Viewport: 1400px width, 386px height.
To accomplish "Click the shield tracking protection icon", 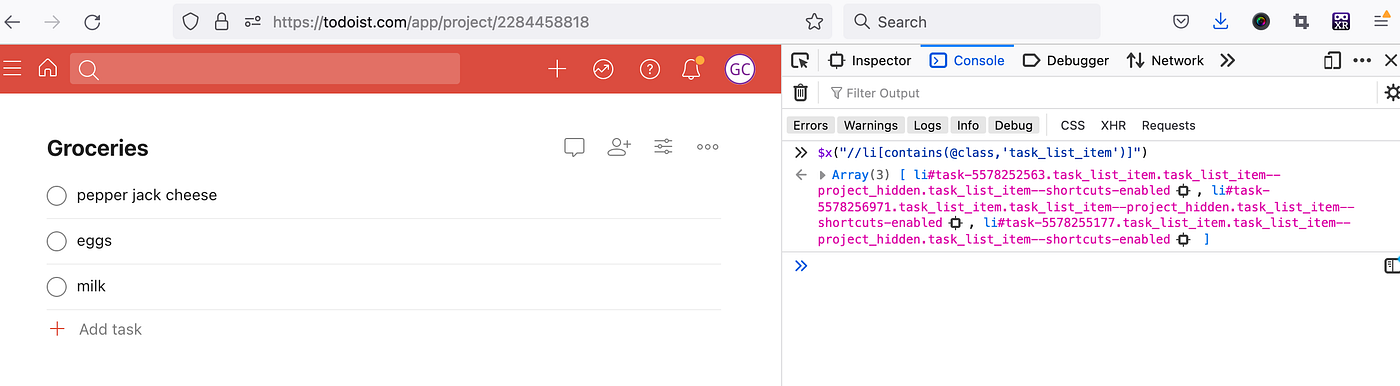I will coord(191,21).
